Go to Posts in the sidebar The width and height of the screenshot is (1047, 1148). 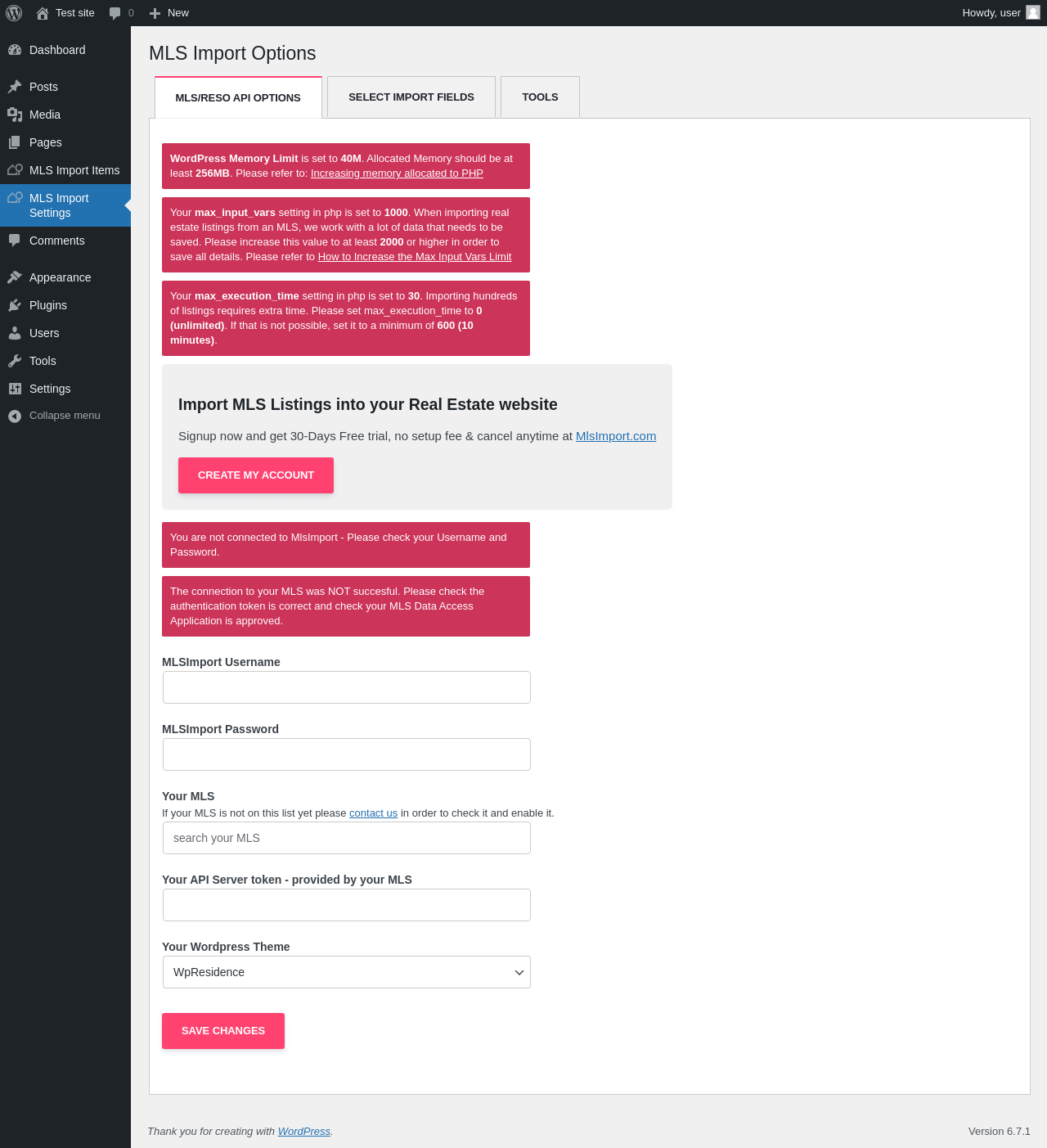(65, 87)
